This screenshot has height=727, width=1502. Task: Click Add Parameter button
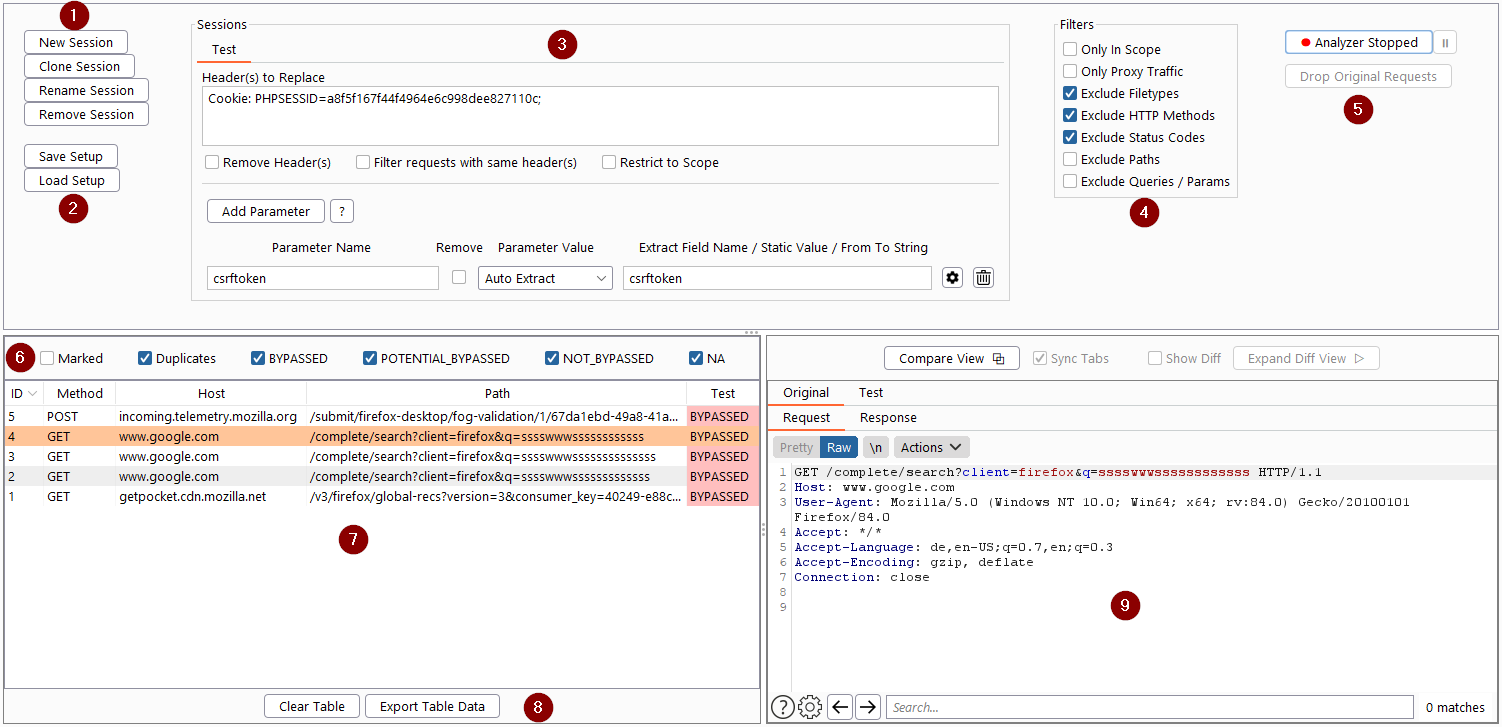266,211
